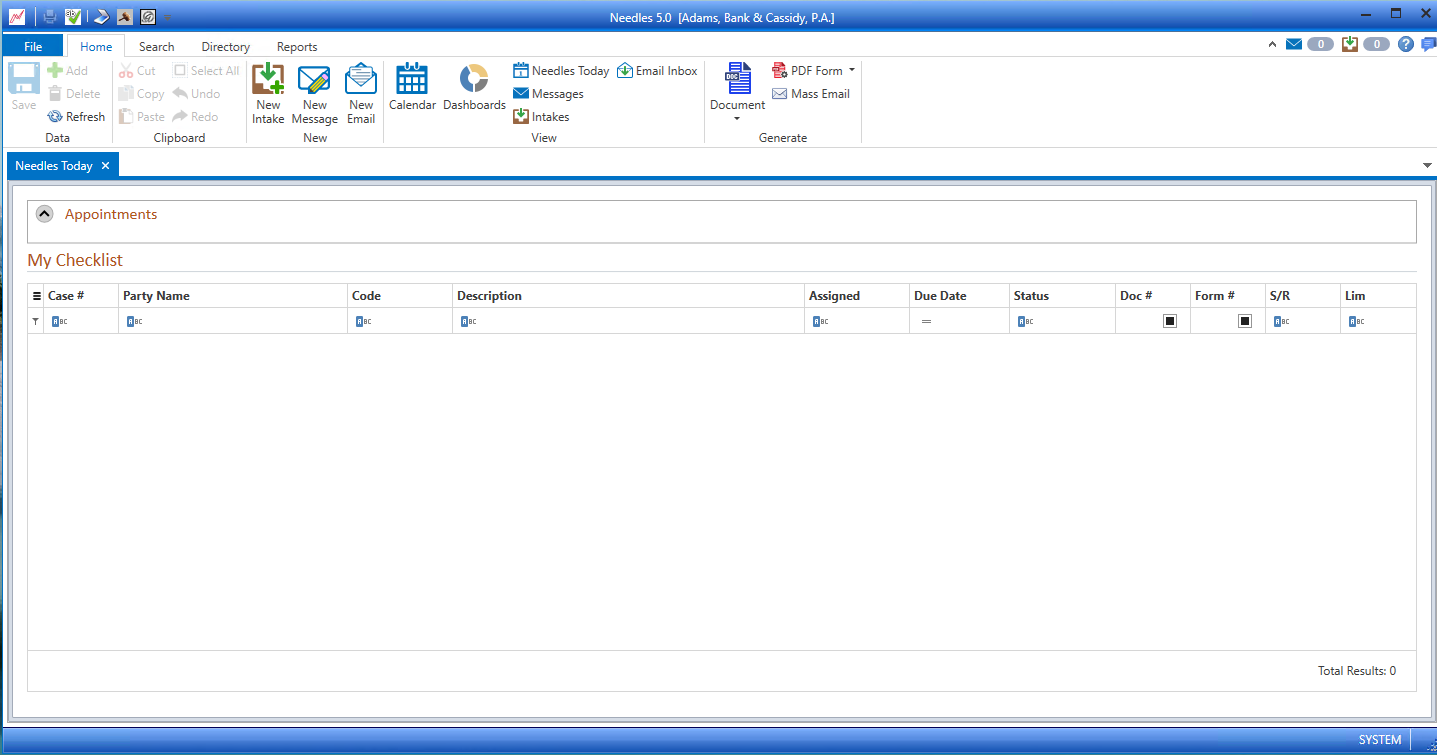Generate a Document from the ribbon
This screenshot has width=1437, height=755.
737,85
